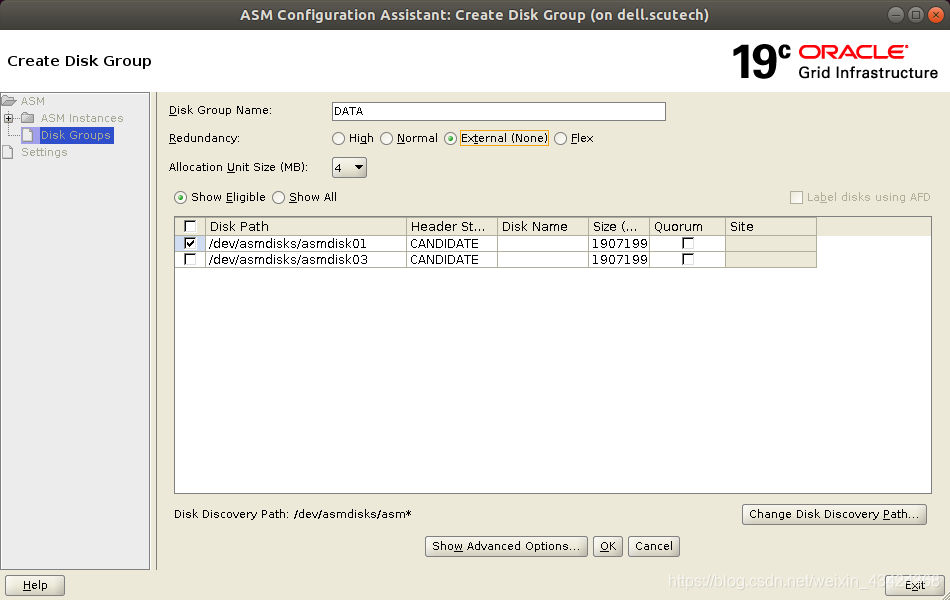Open Help
Image resolution: width=950 pixels, height=600 pixels.
tap(35, 585)
